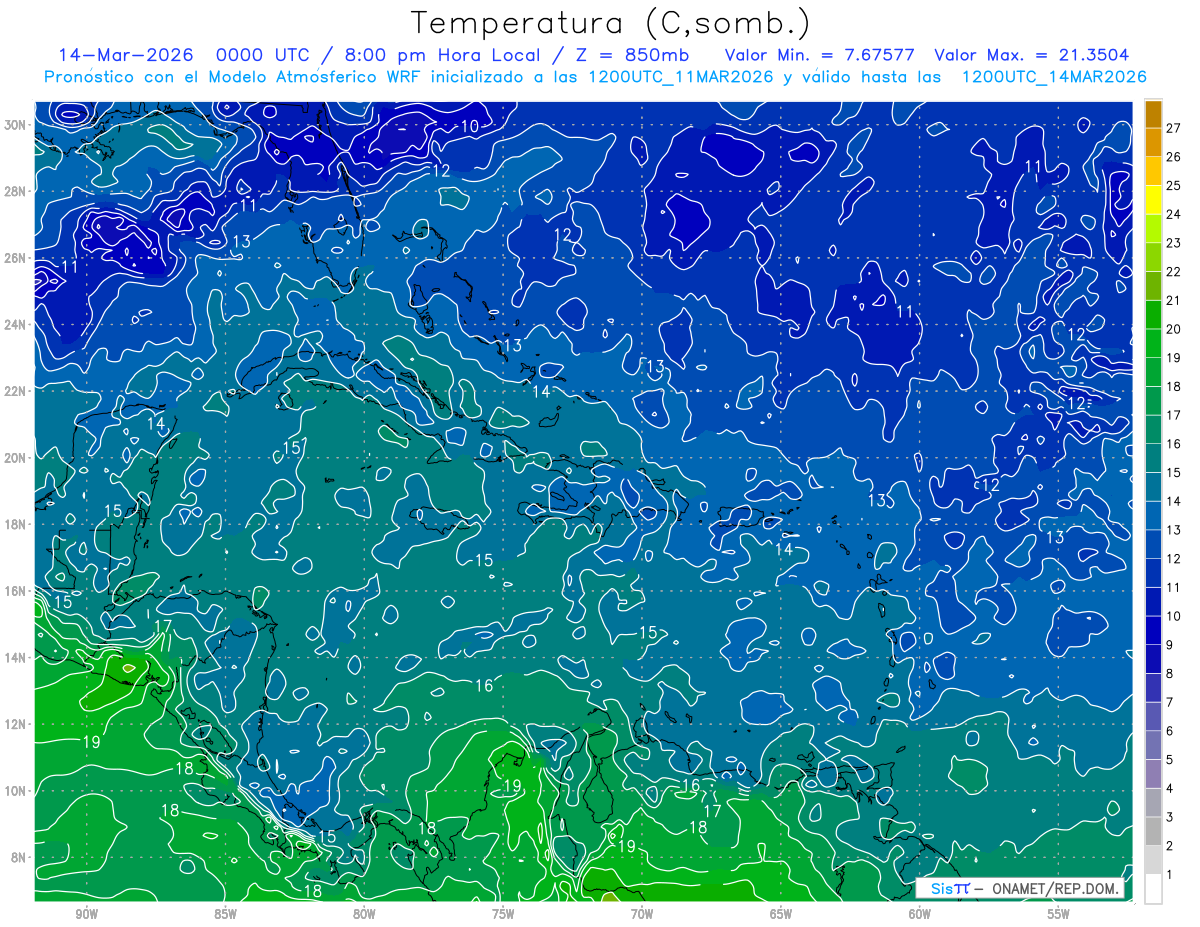The width and height of the screenshot is (1200, 927).
Task: Click the color scale label '20'
Action: [1173, 329]
